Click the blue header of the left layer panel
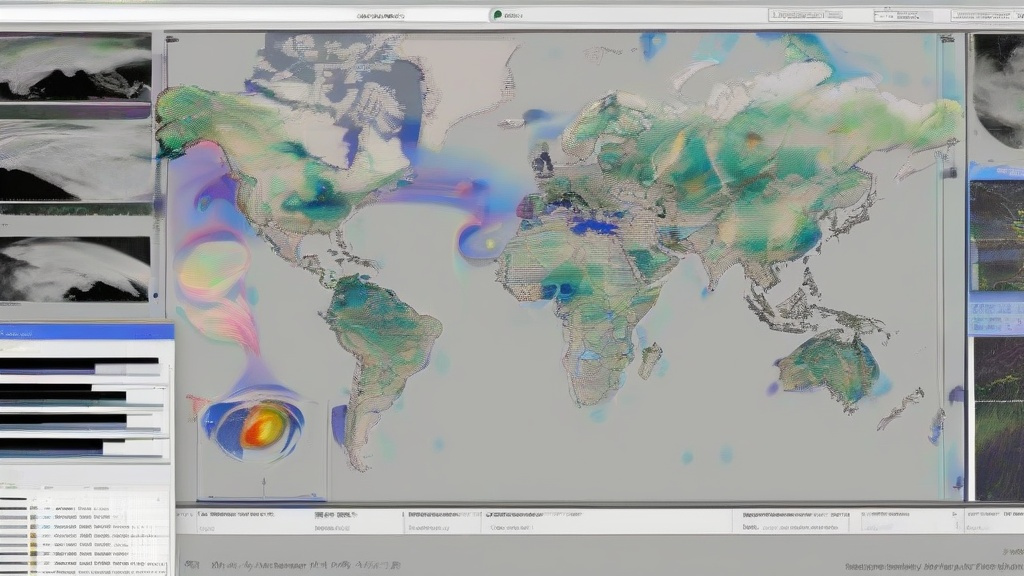Viewport: 1024px width, 576px height. (x=86, y=330)
